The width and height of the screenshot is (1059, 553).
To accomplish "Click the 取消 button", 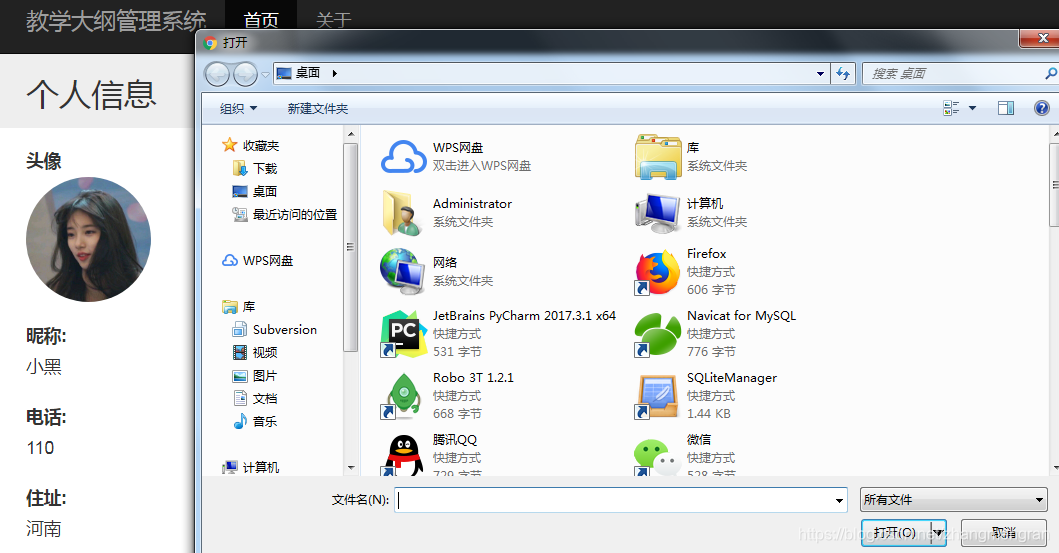I will point(1004,533).
